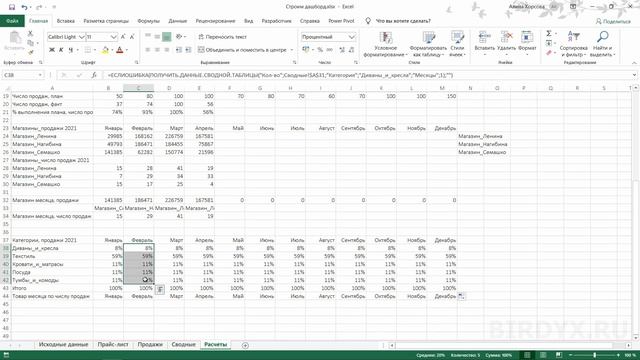
Task: Click the Insert Function fx icon
Action: [94, 75]
